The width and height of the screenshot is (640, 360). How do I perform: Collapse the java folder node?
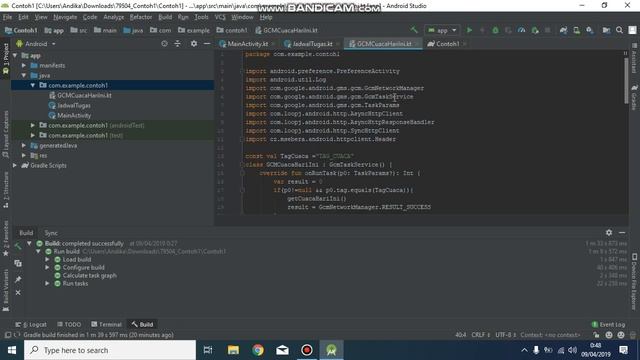coord(24,76)
